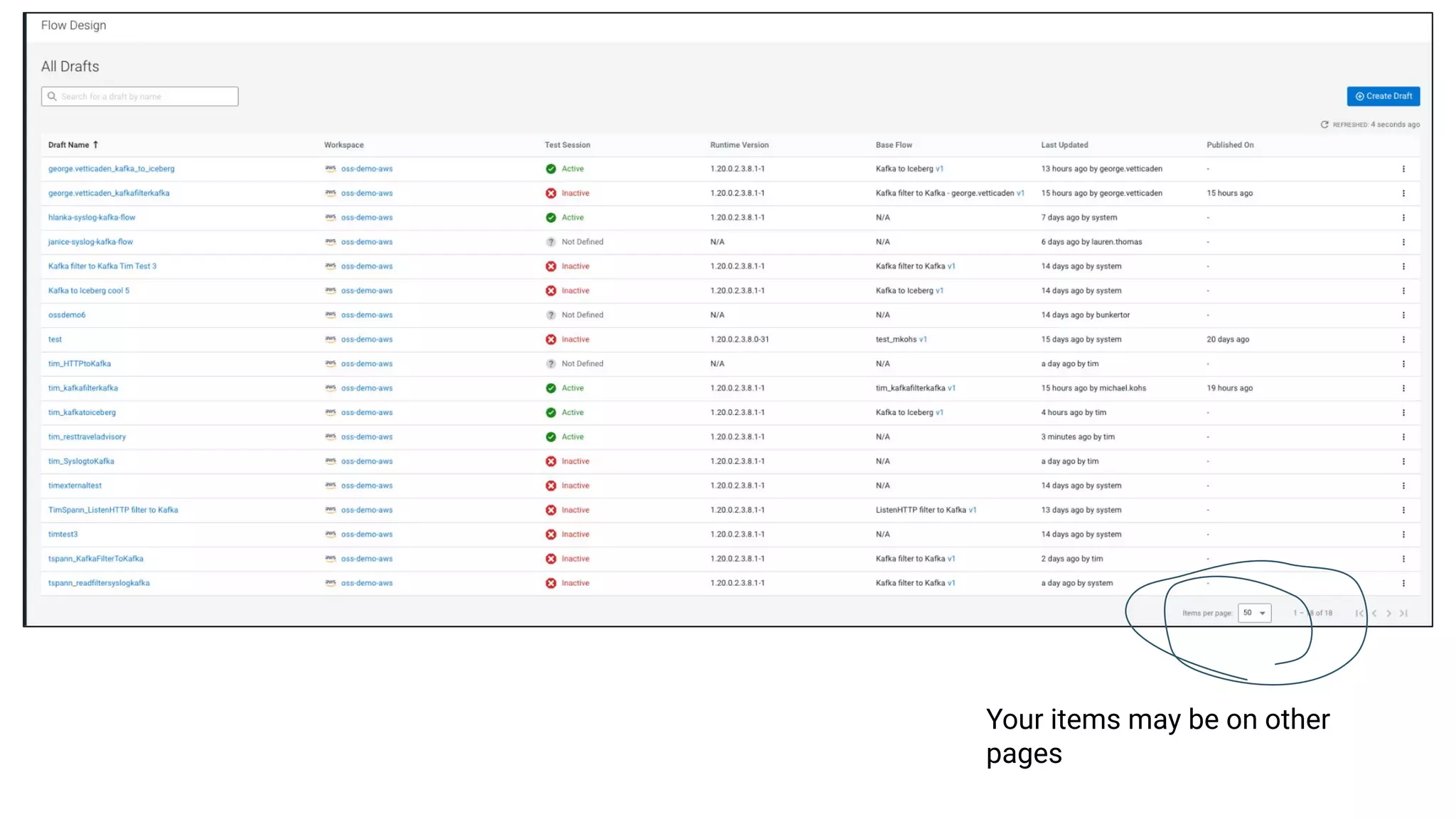Expand the items per page dropdown

pyautogui.click(x=1254, y=613)
